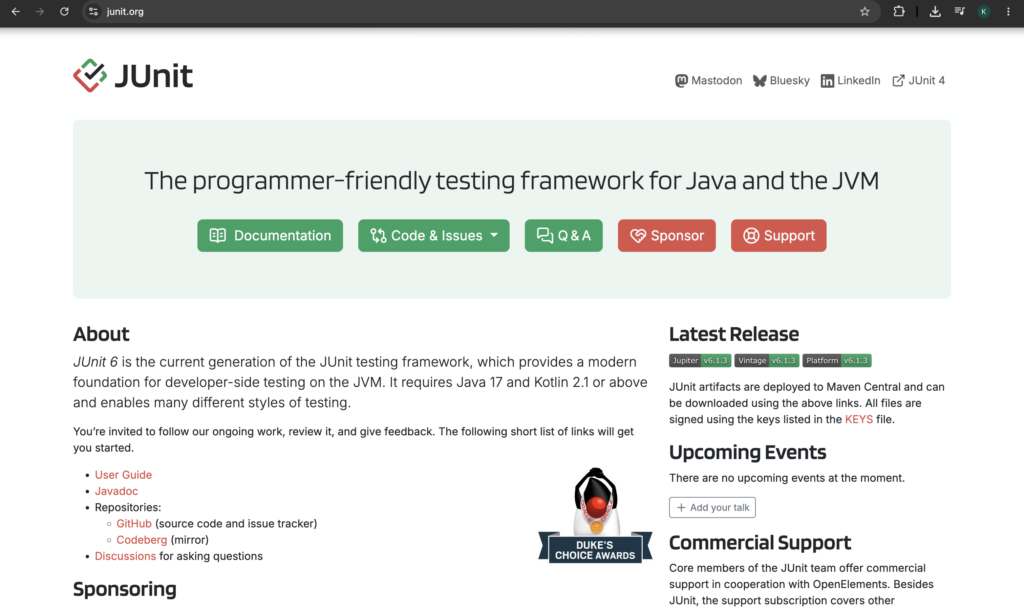
Task: Reload the junit.org page
Action: click(64, 11)
